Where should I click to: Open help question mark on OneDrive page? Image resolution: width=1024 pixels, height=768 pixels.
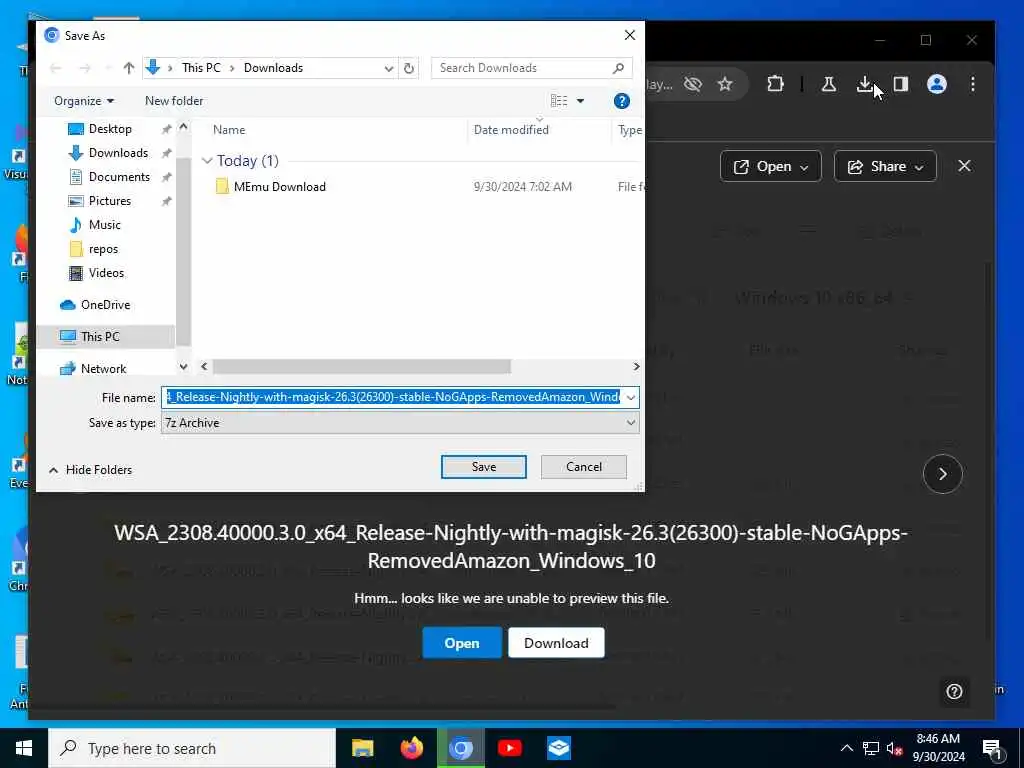[954, 691]
